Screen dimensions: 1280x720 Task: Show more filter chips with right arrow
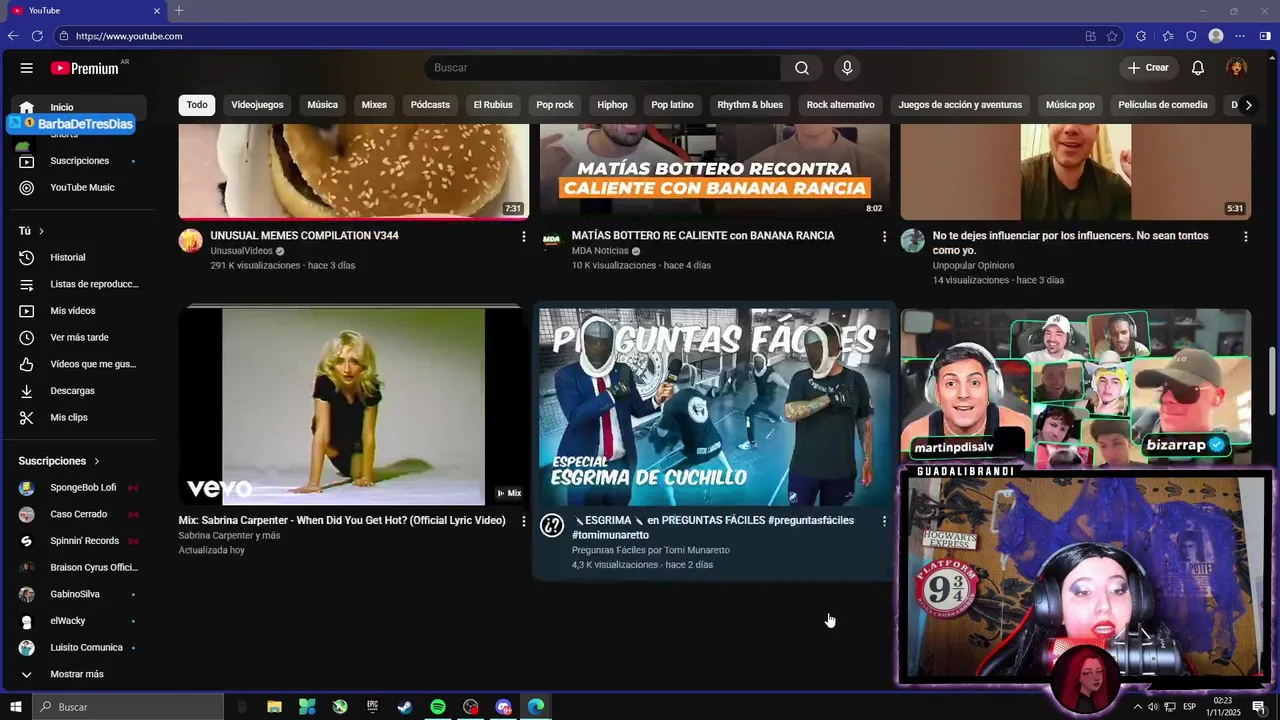(x=1248, y=105)
